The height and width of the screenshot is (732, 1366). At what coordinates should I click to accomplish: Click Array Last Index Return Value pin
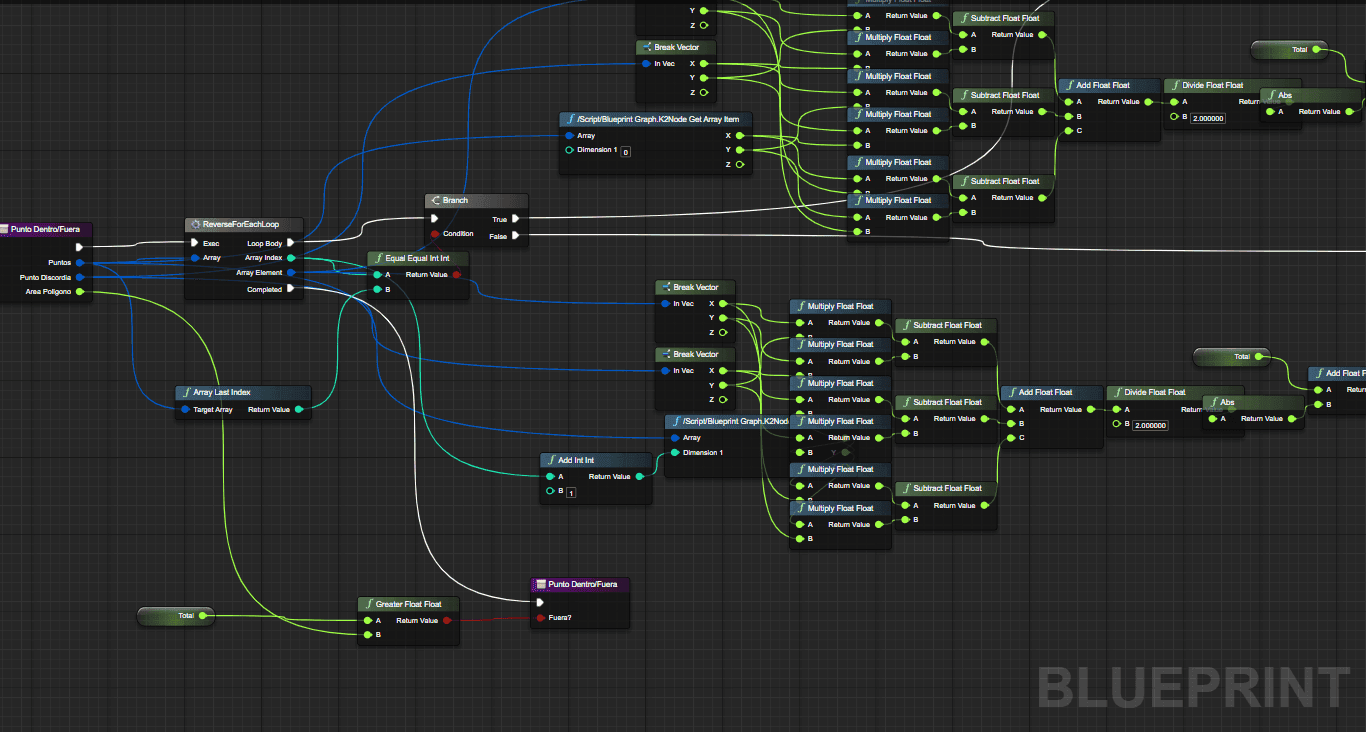(x=299, y=409)
